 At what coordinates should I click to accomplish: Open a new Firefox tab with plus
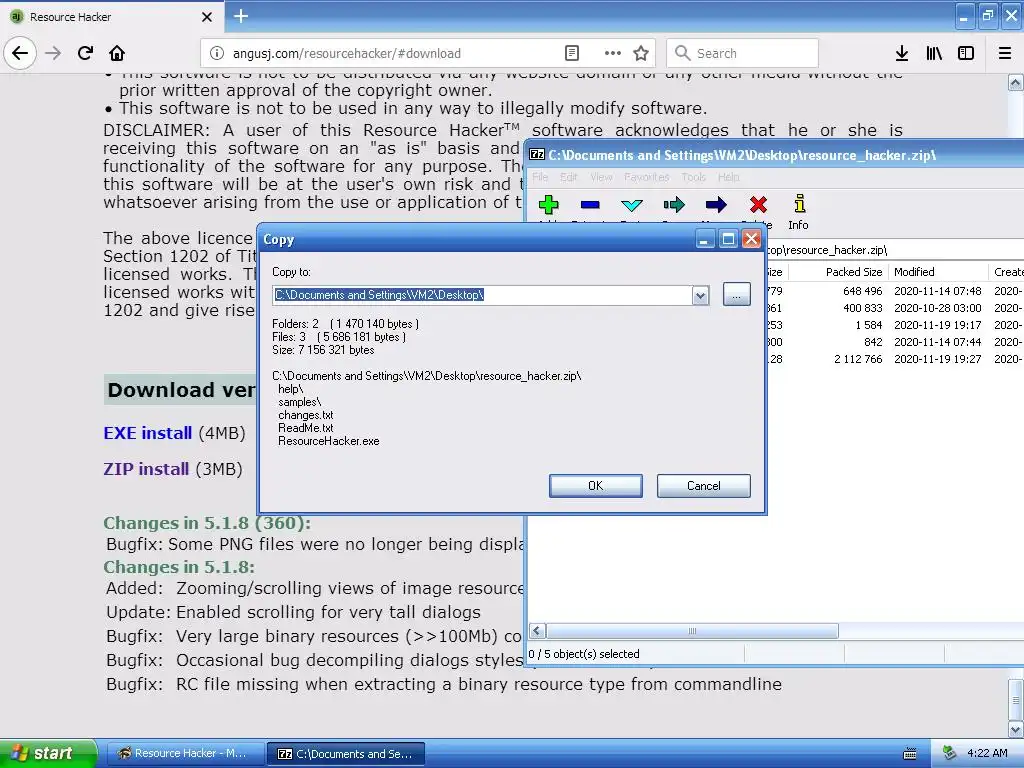coord(241,16)
